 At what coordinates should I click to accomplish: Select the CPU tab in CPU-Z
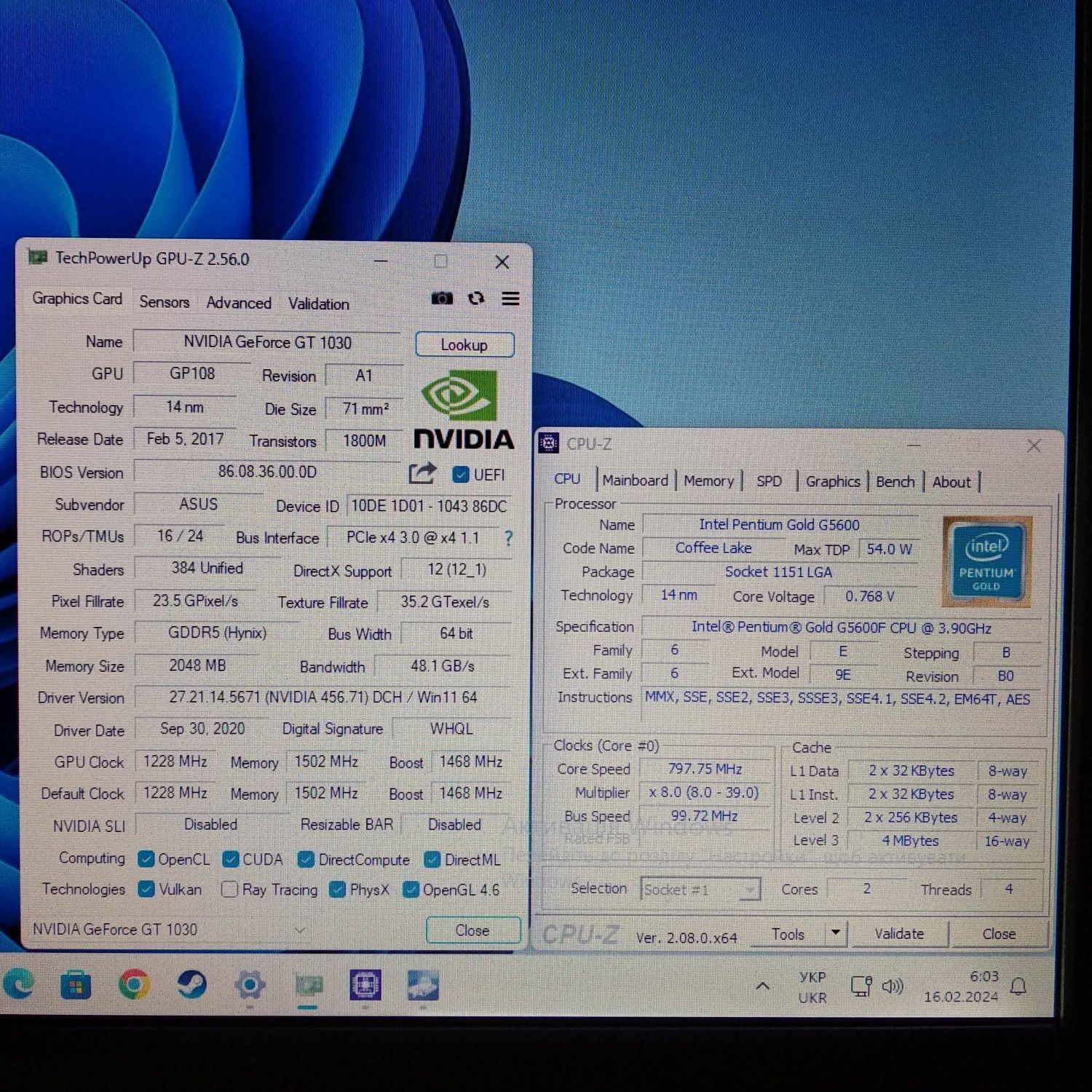coord(567,479)
